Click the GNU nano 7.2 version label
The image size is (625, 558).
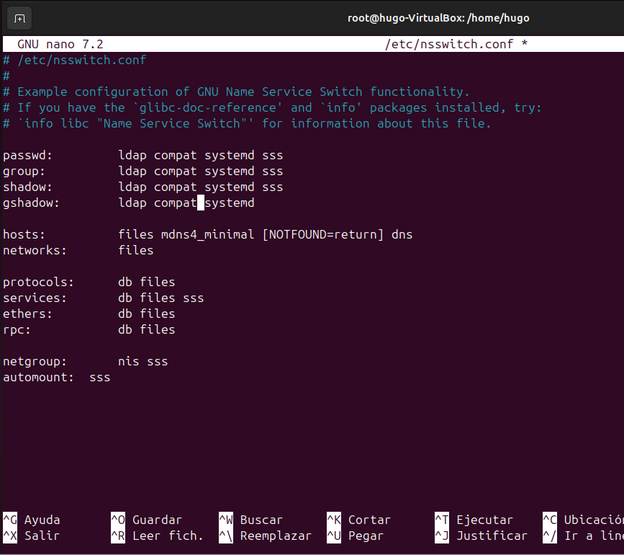60,45
